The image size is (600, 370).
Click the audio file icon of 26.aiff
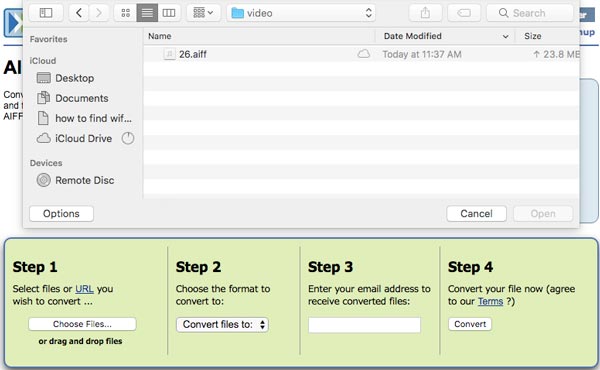[169, 54]
